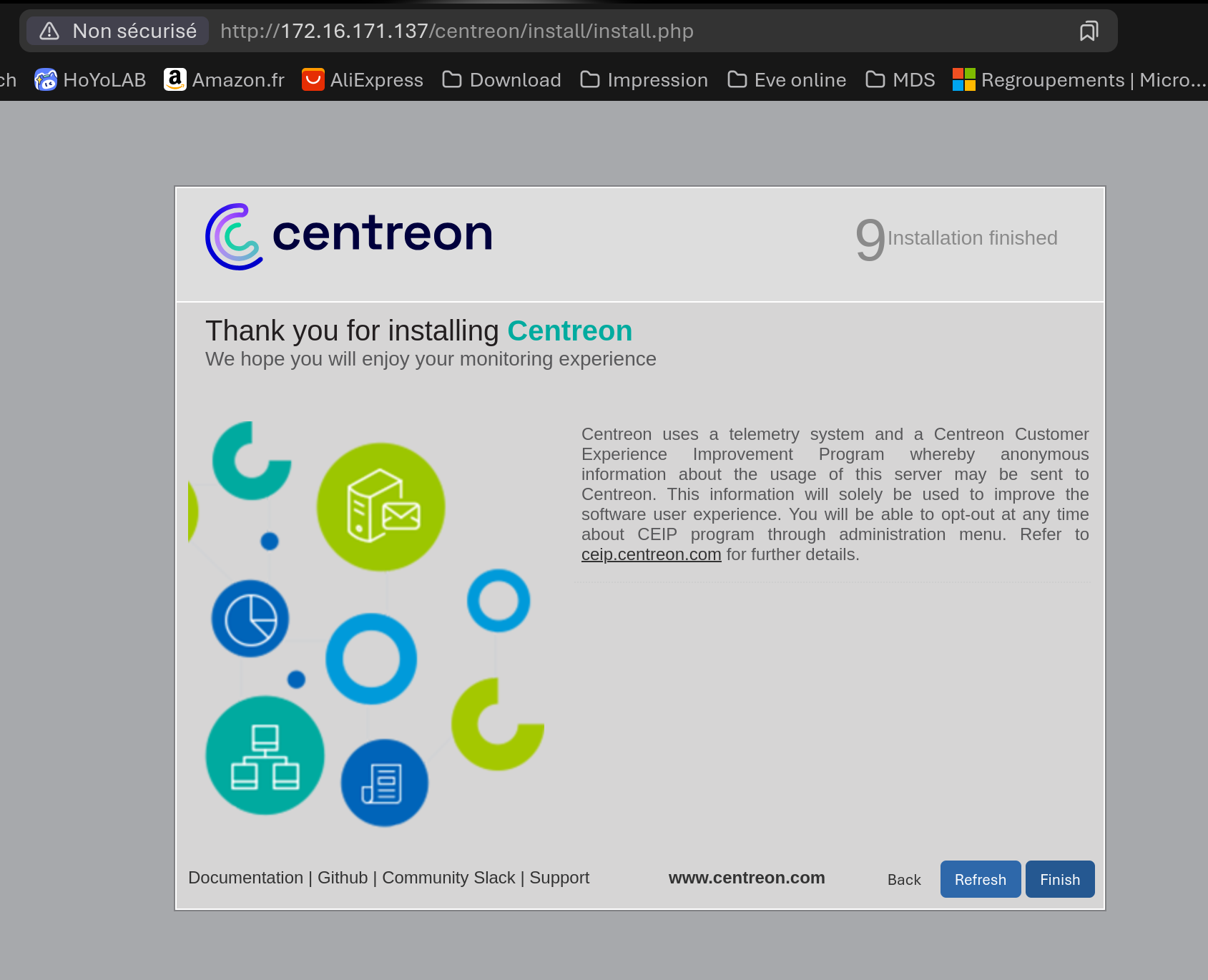Click the Refresh button
The height and width of the screenshot is (980, 1208).
(x=981, y=879)
